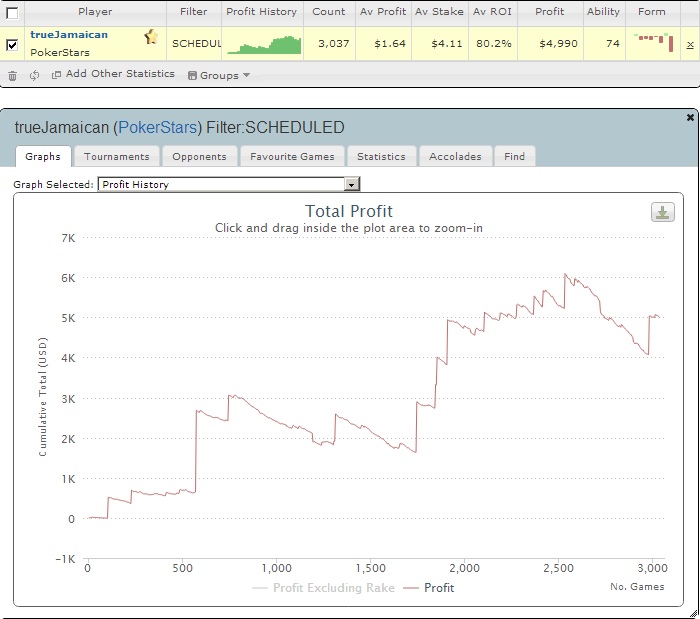
Task: Open the Profit History sparkline thumbnail
Action: tap(264, 45)
